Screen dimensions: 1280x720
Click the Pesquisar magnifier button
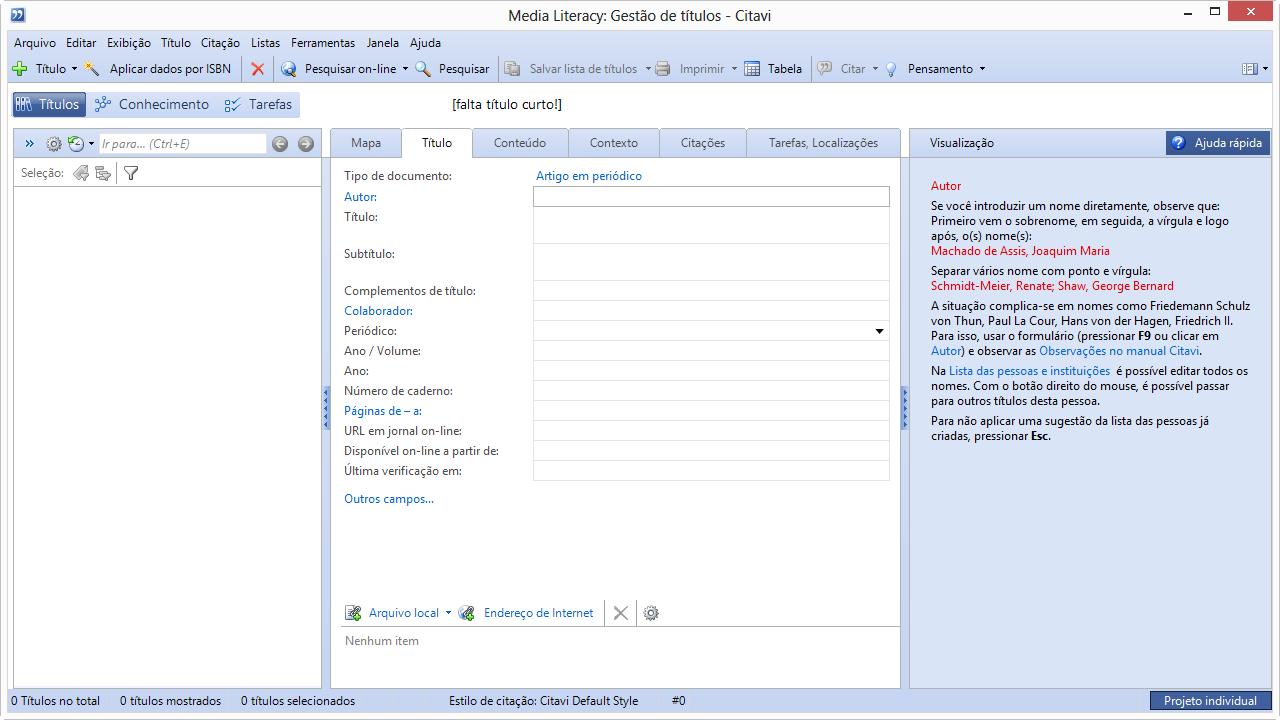[452, 69]
